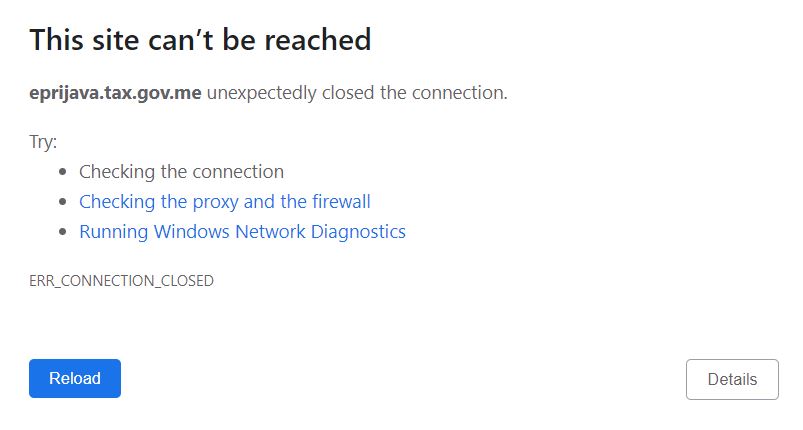Click the bullet beside the proxy and firewall link
Screen dimensions: 803x430
coord(63,203)
